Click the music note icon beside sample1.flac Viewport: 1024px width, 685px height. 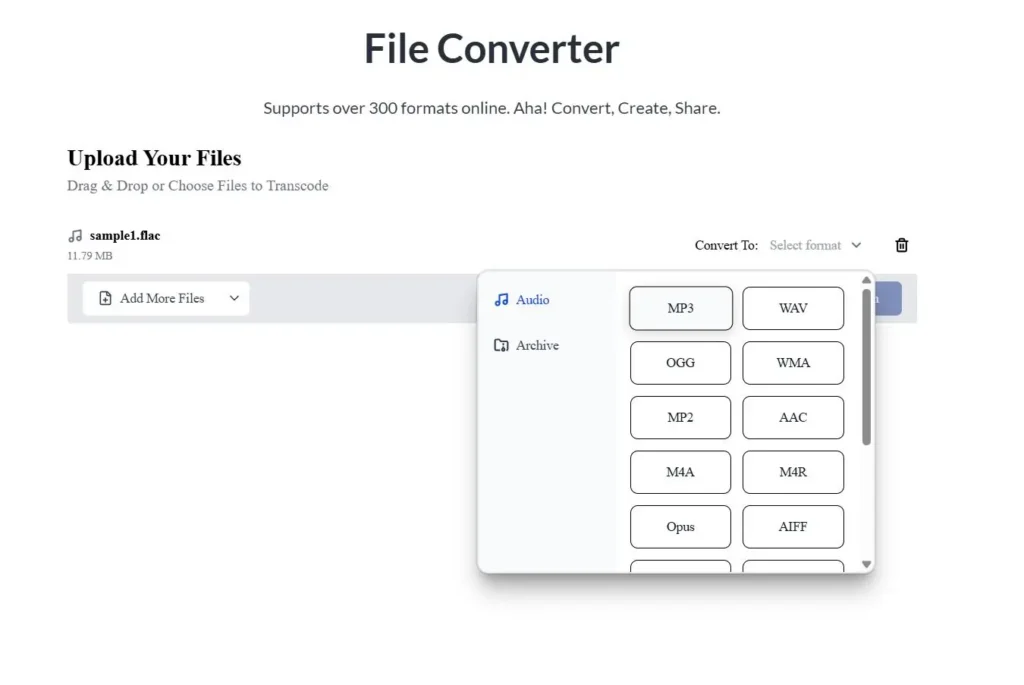(75, 236)
